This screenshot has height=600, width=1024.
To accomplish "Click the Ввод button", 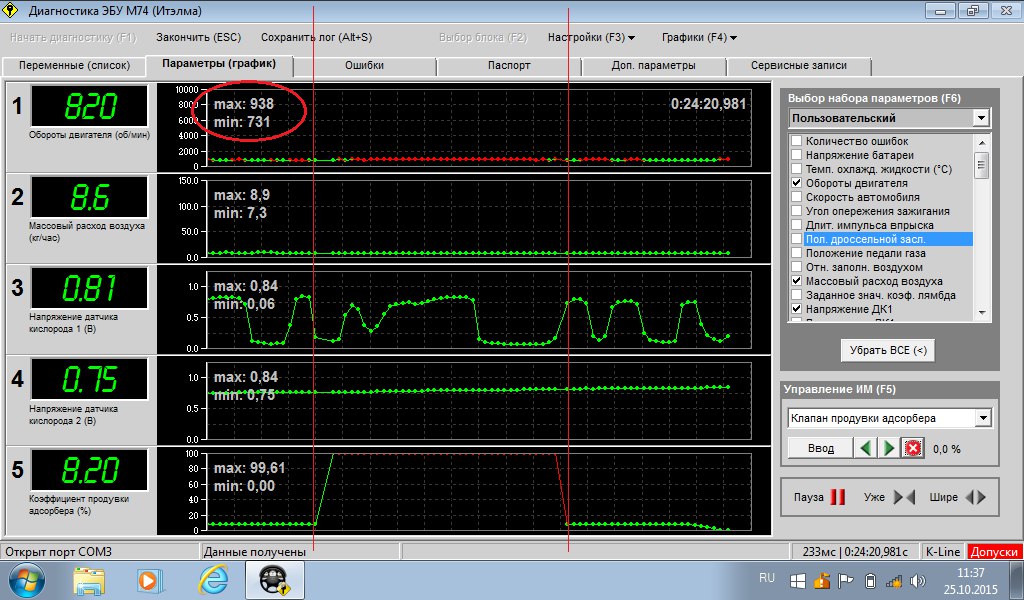I will click(x=820, y=449).
